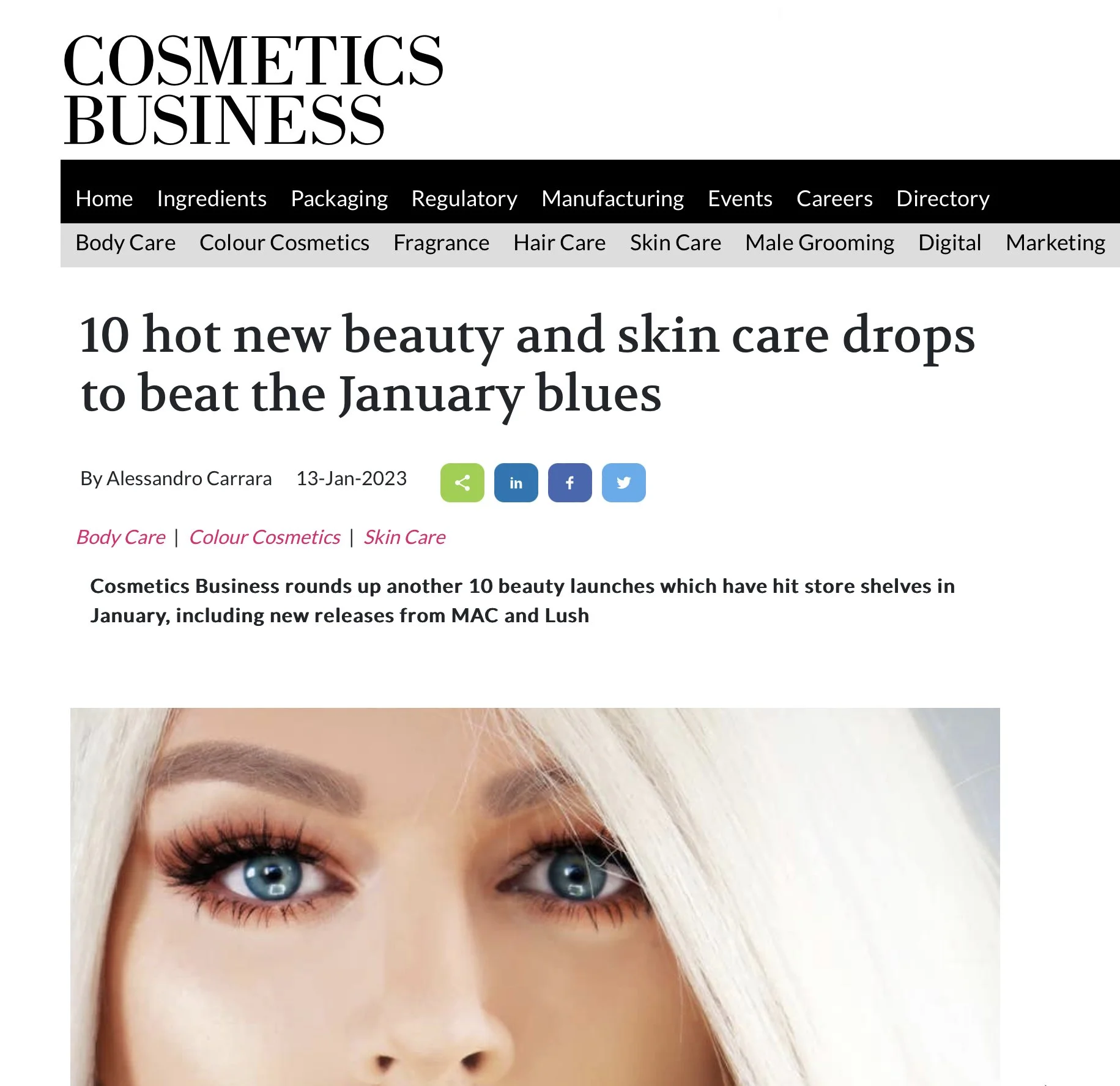Select Regulatory in the top navigation
The height and width of the screenshot is (1086, 1120).
coord(464,198)
